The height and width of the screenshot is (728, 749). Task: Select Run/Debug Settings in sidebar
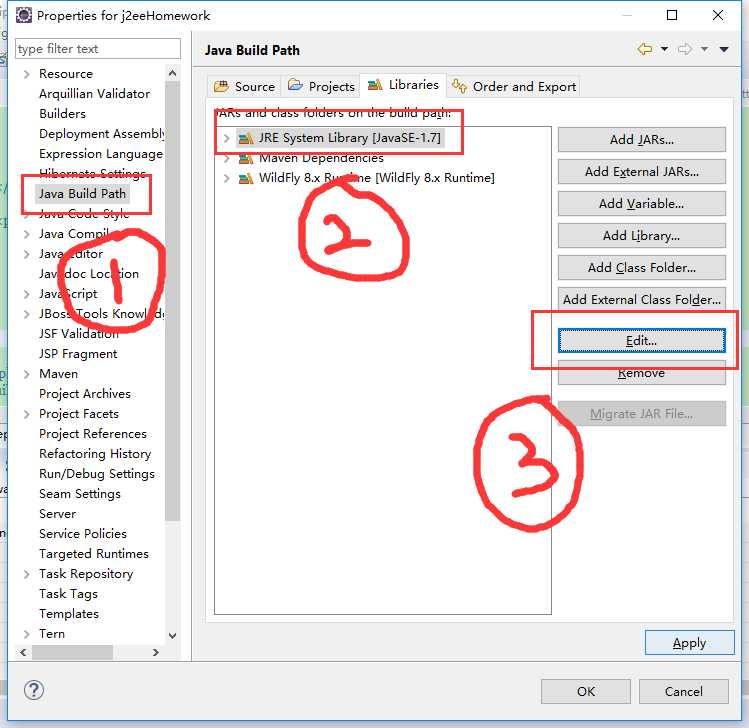click(x=97, y=474)
